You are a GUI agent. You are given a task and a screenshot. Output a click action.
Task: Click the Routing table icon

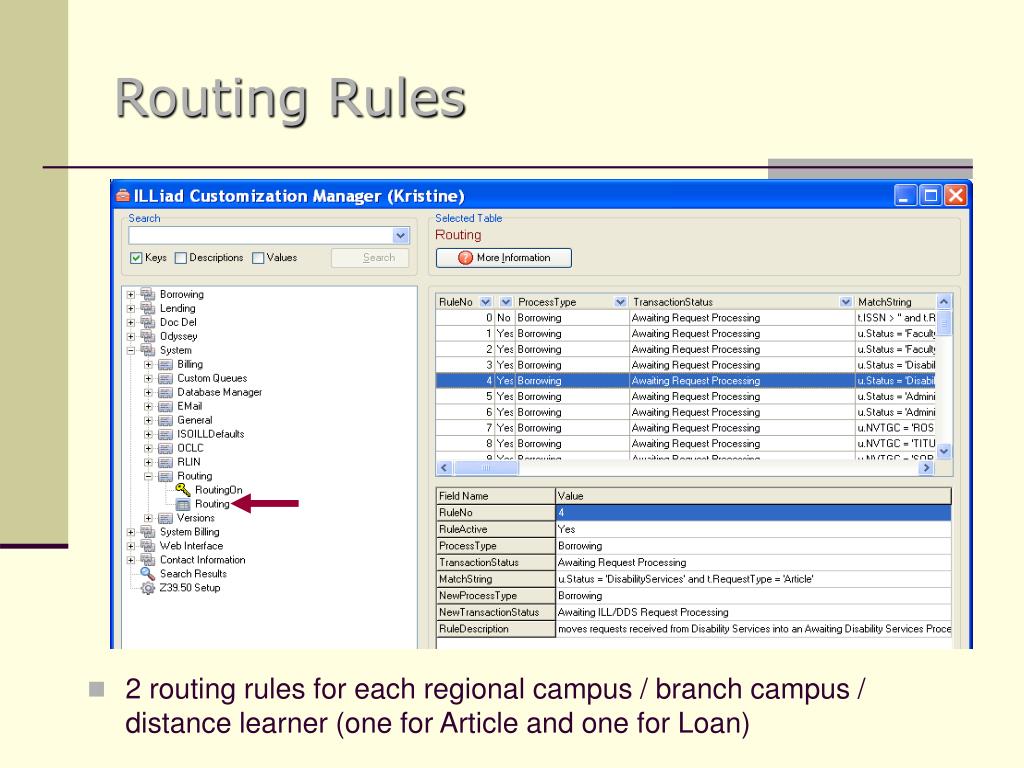click(184, 504)
